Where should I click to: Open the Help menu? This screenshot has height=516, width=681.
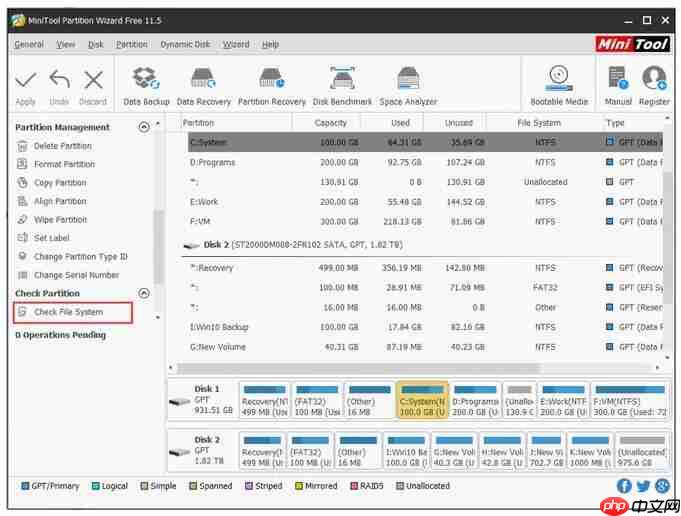click(270, 44)
